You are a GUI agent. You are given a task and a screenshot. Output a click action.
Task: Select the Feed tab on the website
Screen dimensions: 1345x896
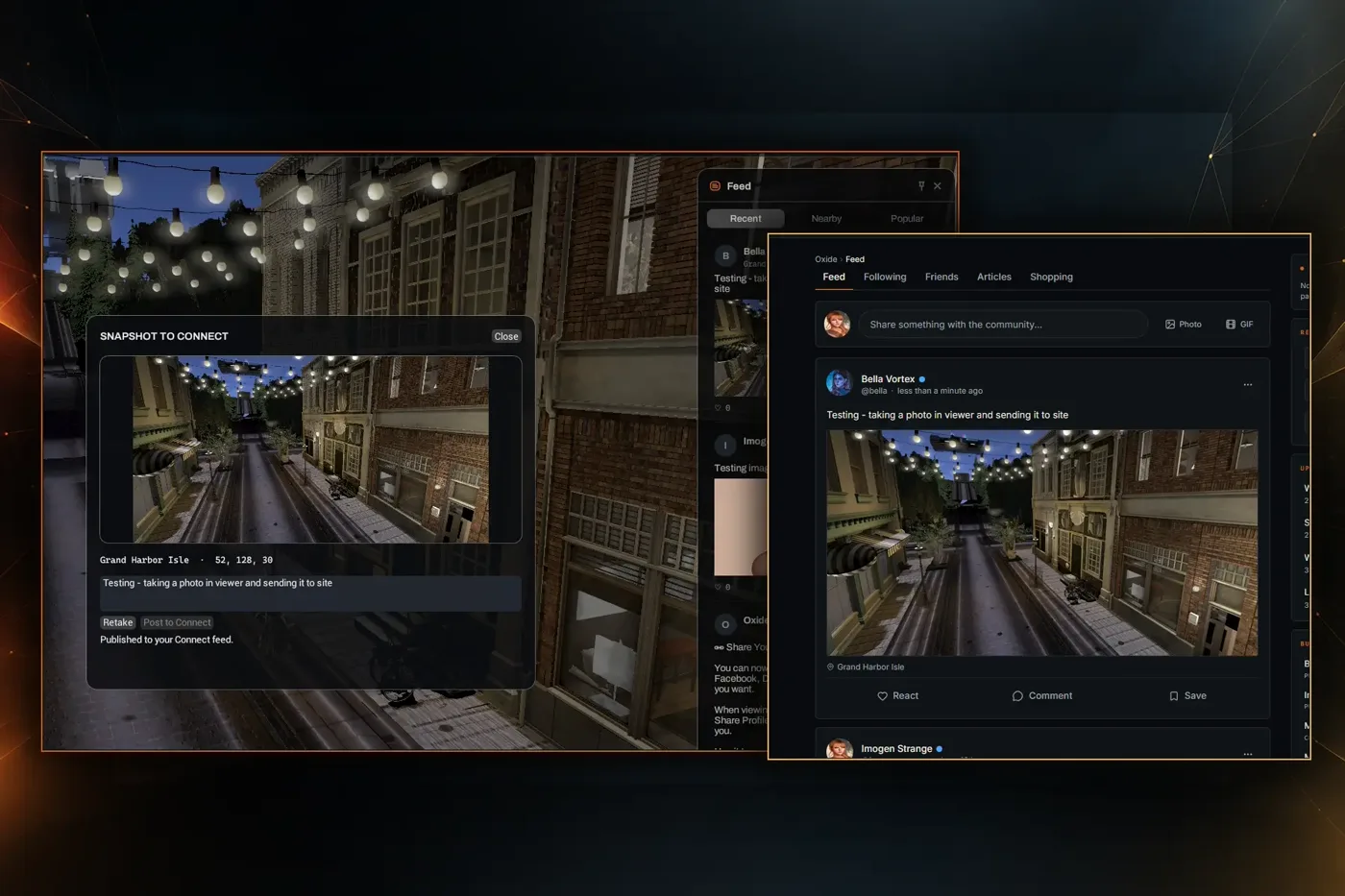(834, 277)
